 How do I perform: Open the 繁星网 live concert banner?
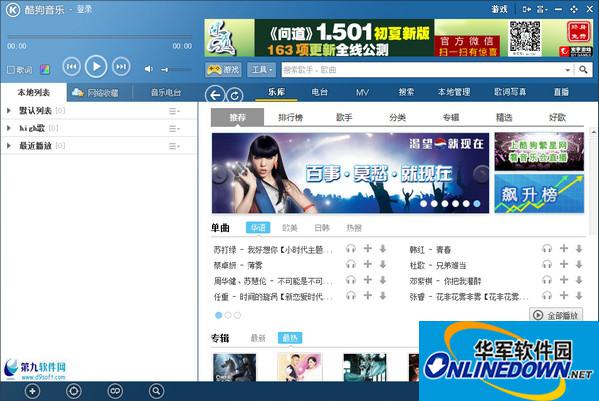(539, 152)
